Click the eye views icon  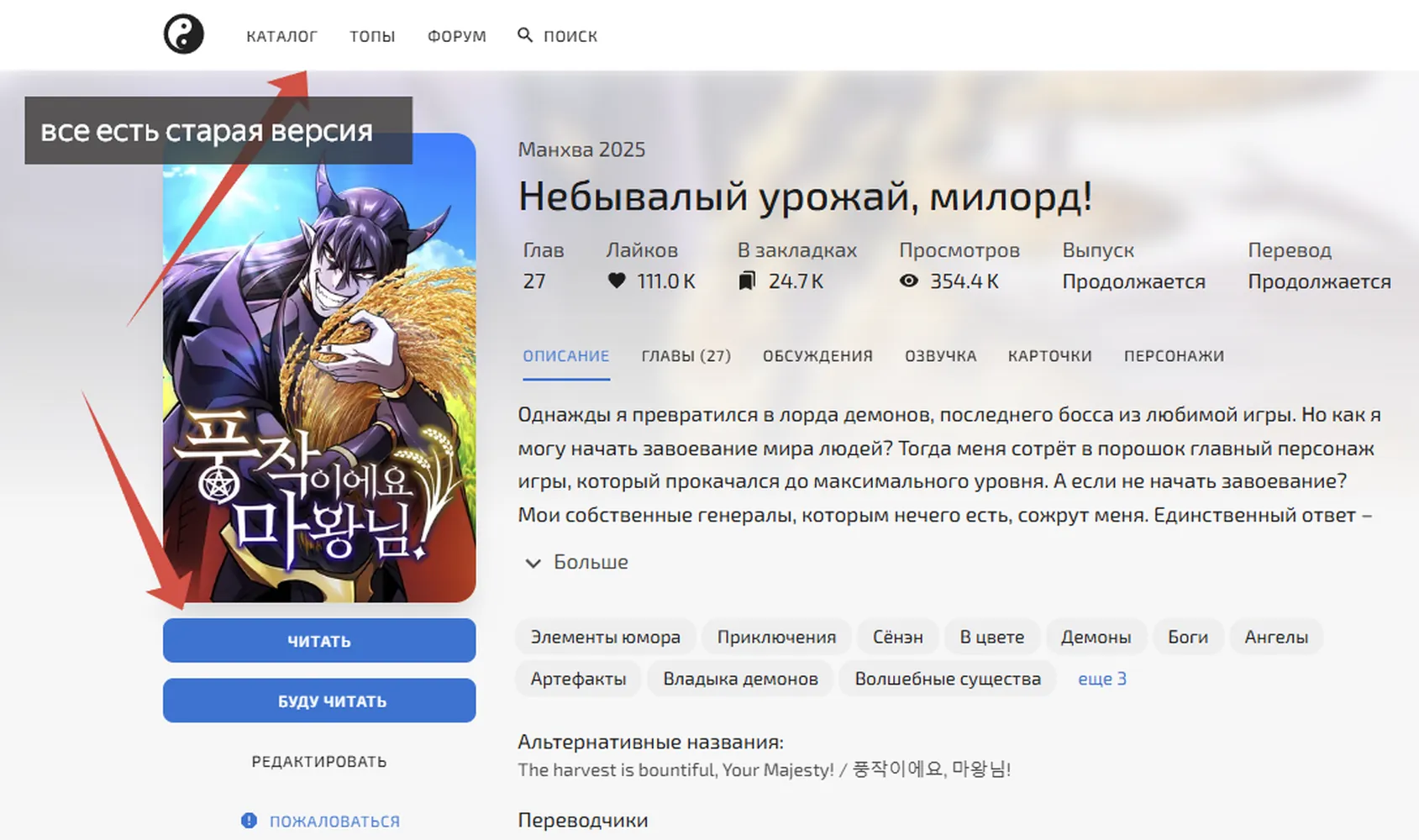coord(909,281)
